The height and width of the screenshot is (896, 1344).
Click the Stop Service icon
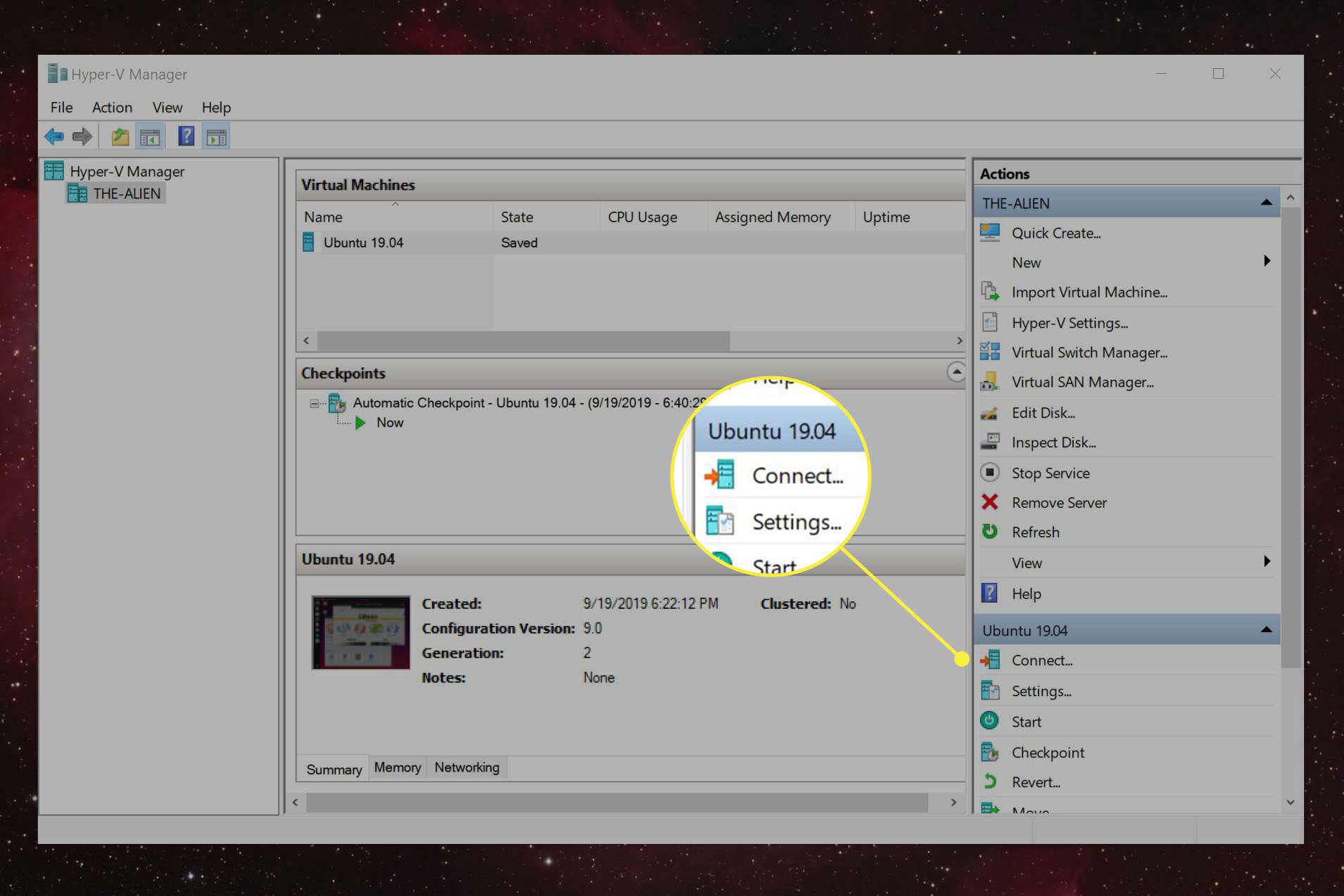pyautogui.click(x=990, y=473)
